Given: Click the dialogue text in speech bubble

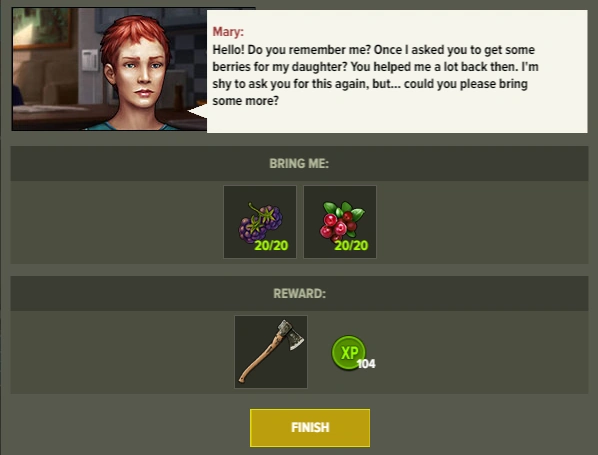Looking at the screenshot, I should pyautogui.click(x=375, y=75).
